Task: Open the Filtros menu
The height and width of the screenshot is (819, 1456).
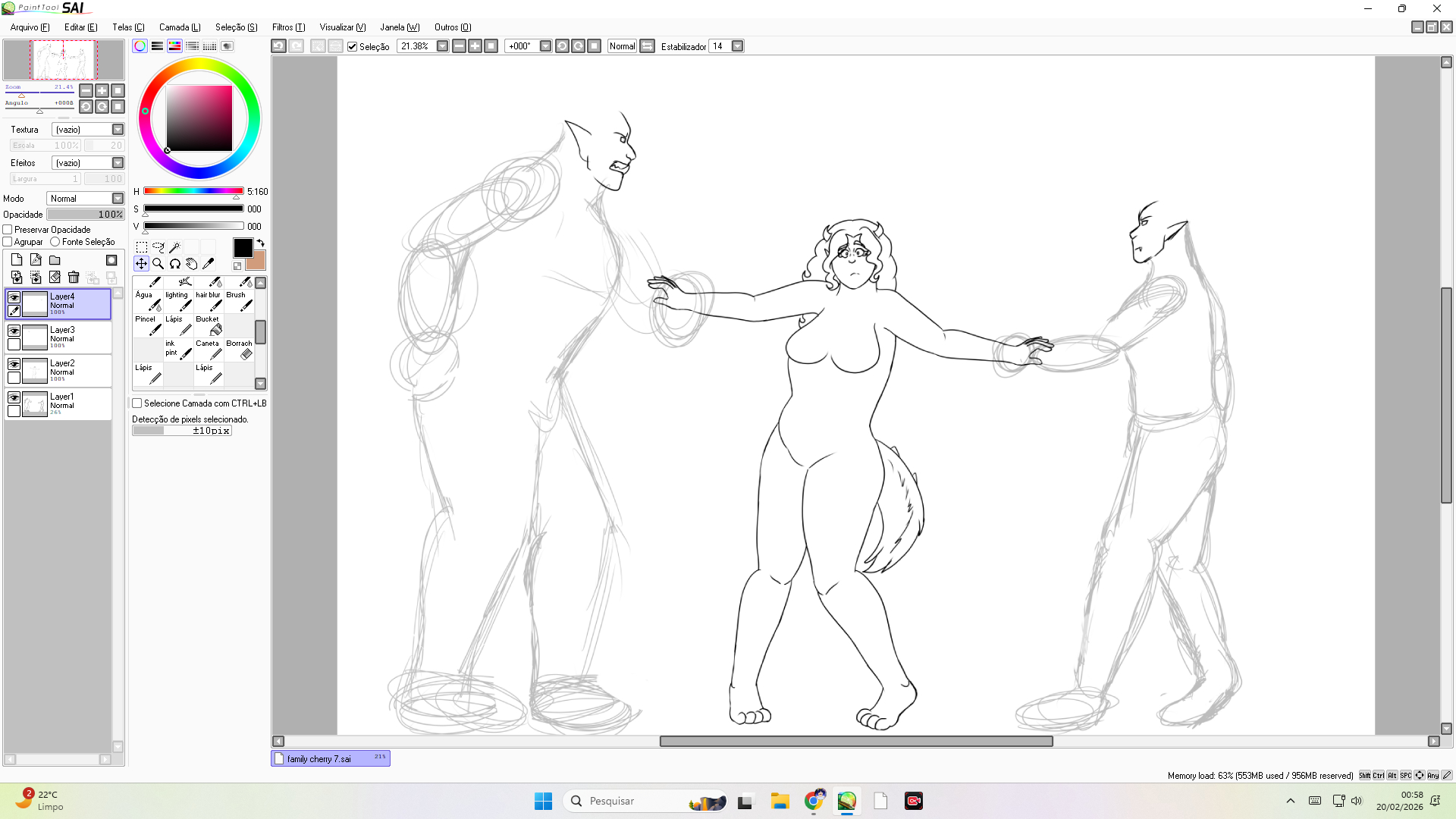Action: [x=288, y=27]
